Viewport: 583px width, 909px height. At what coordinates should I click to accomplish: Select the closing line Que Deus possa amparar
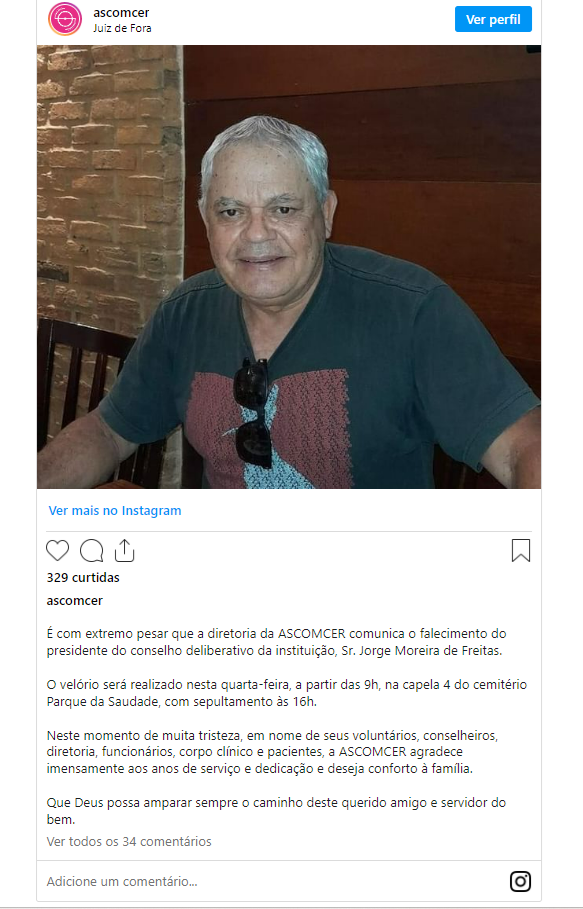[x=276, y=811]
